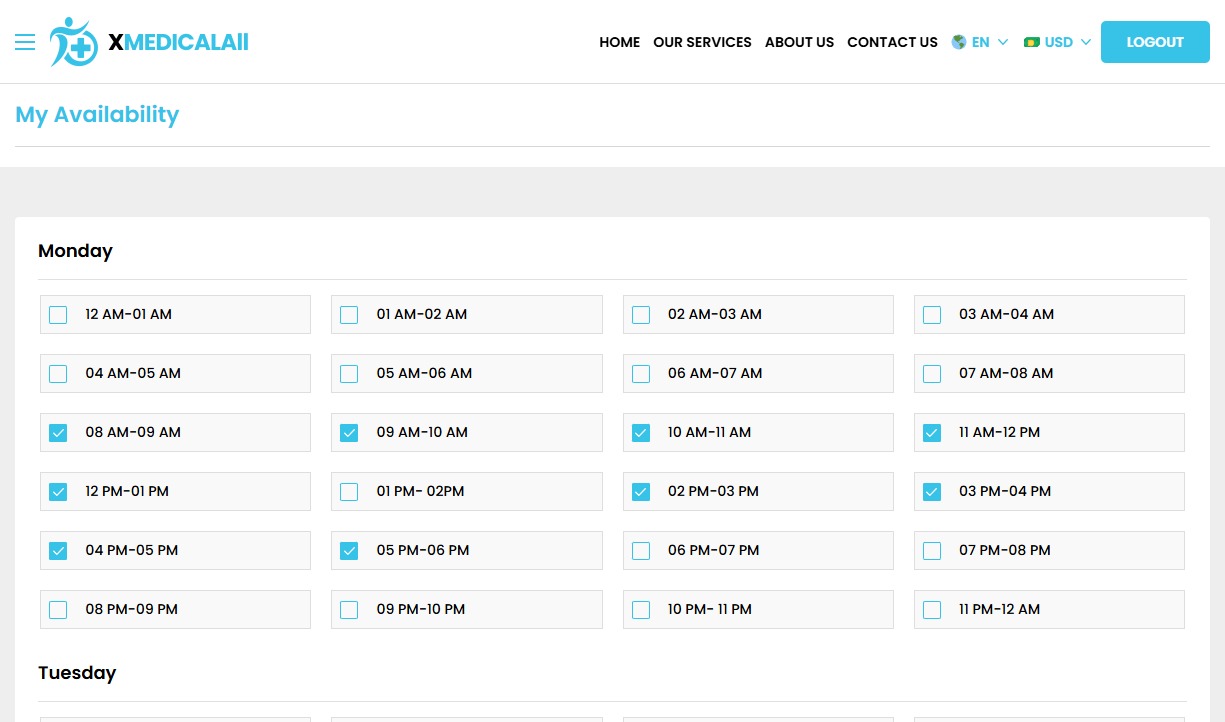Check the 01 PM-02 PM Monday slot
Viewport: 1225px width, 722px height.
click(349, 491)
